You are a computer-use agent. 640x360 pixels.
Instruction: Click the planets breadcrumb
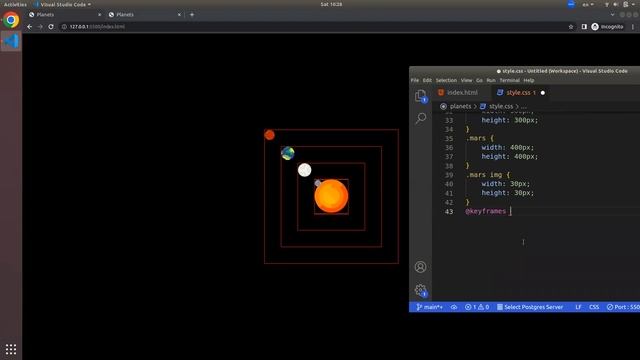tap(460, 106)
